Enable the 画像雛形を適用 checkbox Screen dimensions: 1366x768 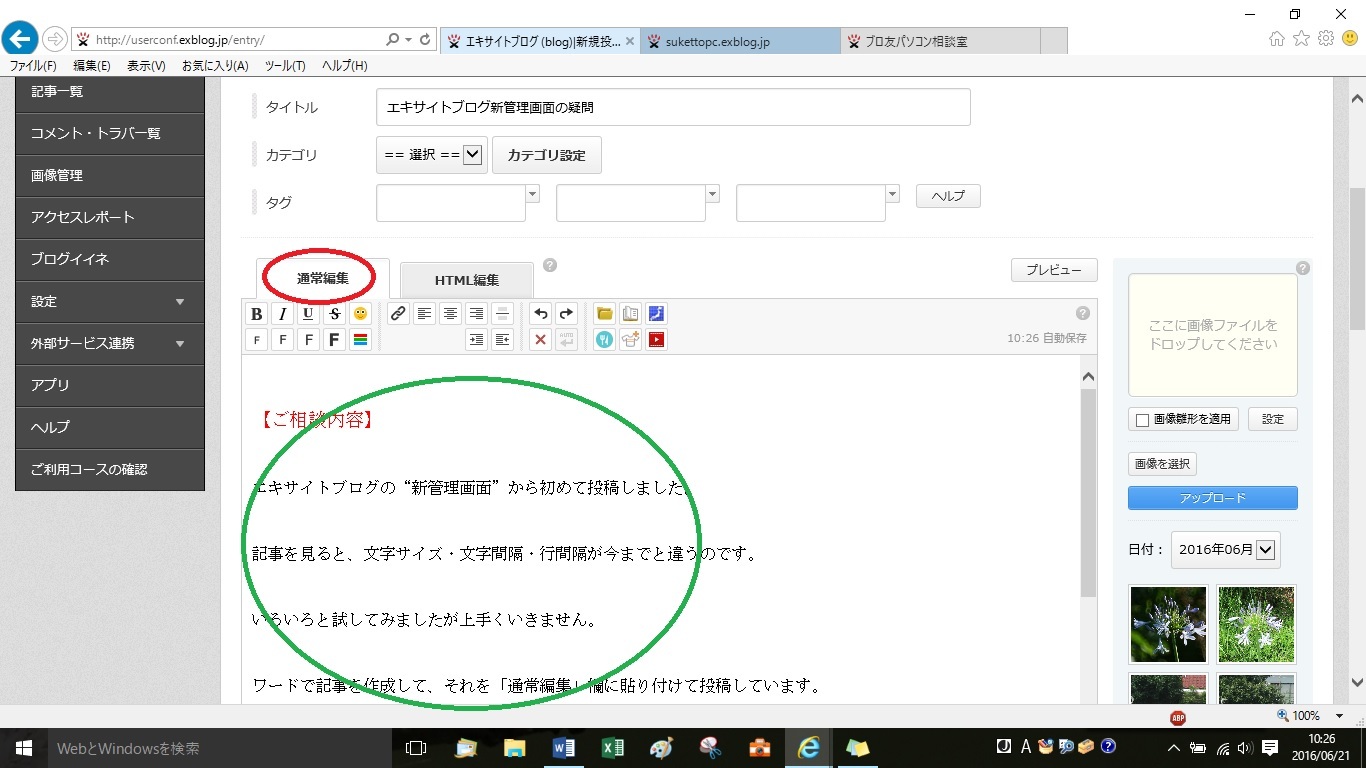(1142, 420)
